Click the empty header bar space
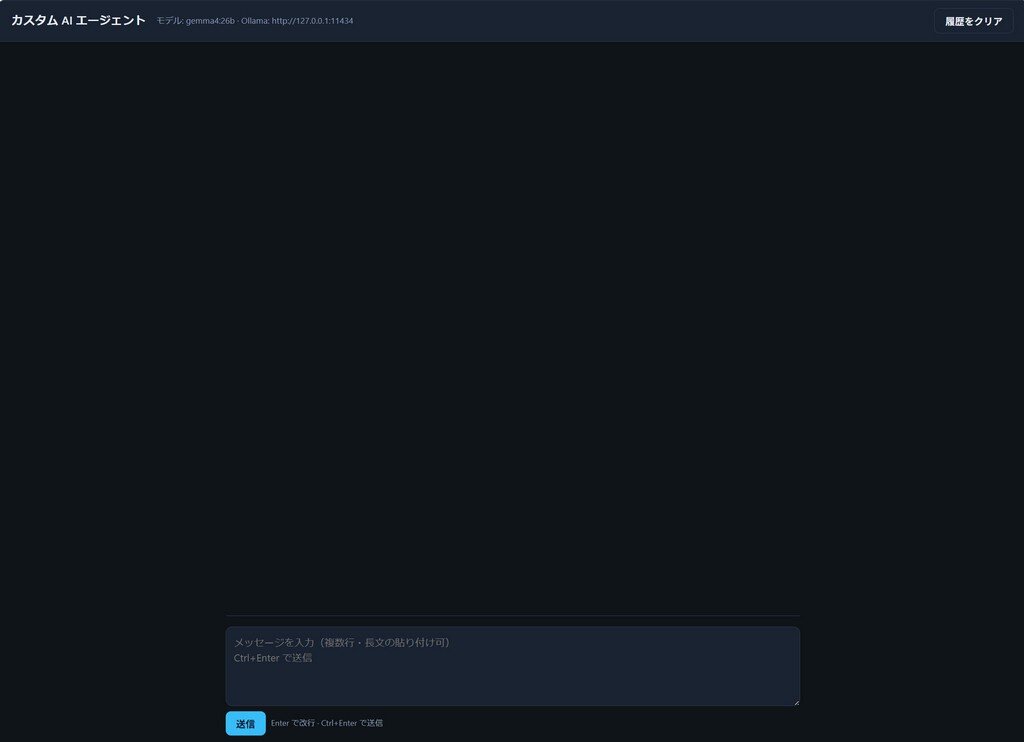 [640, 21]
